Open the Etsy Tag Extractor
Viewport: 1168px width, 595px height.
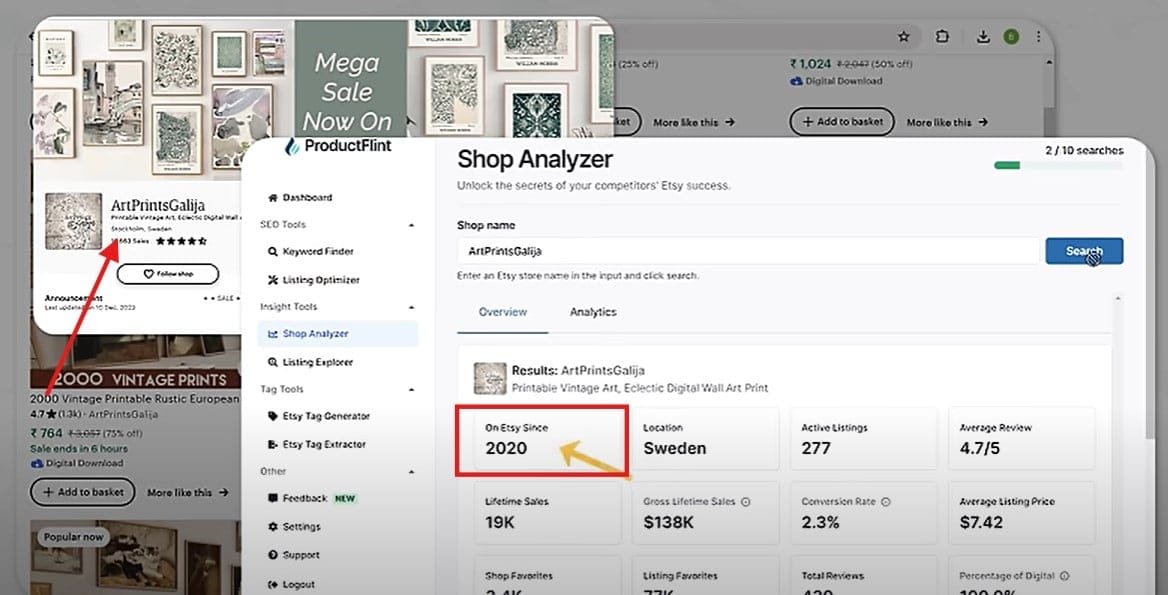[x=324, y=444]
